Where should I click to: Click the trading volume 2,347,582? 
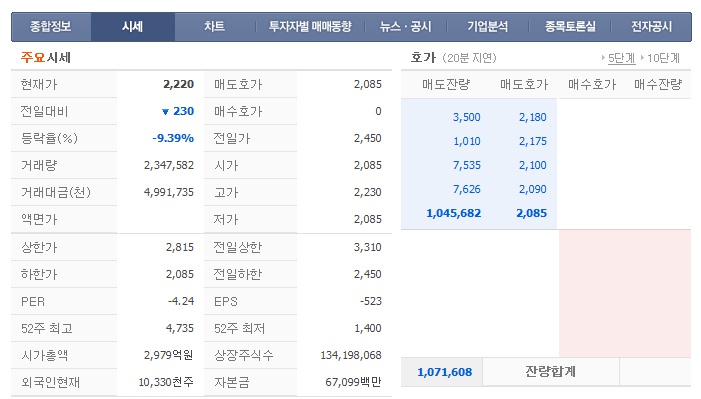pyautogui.click(x=169, y=165)
